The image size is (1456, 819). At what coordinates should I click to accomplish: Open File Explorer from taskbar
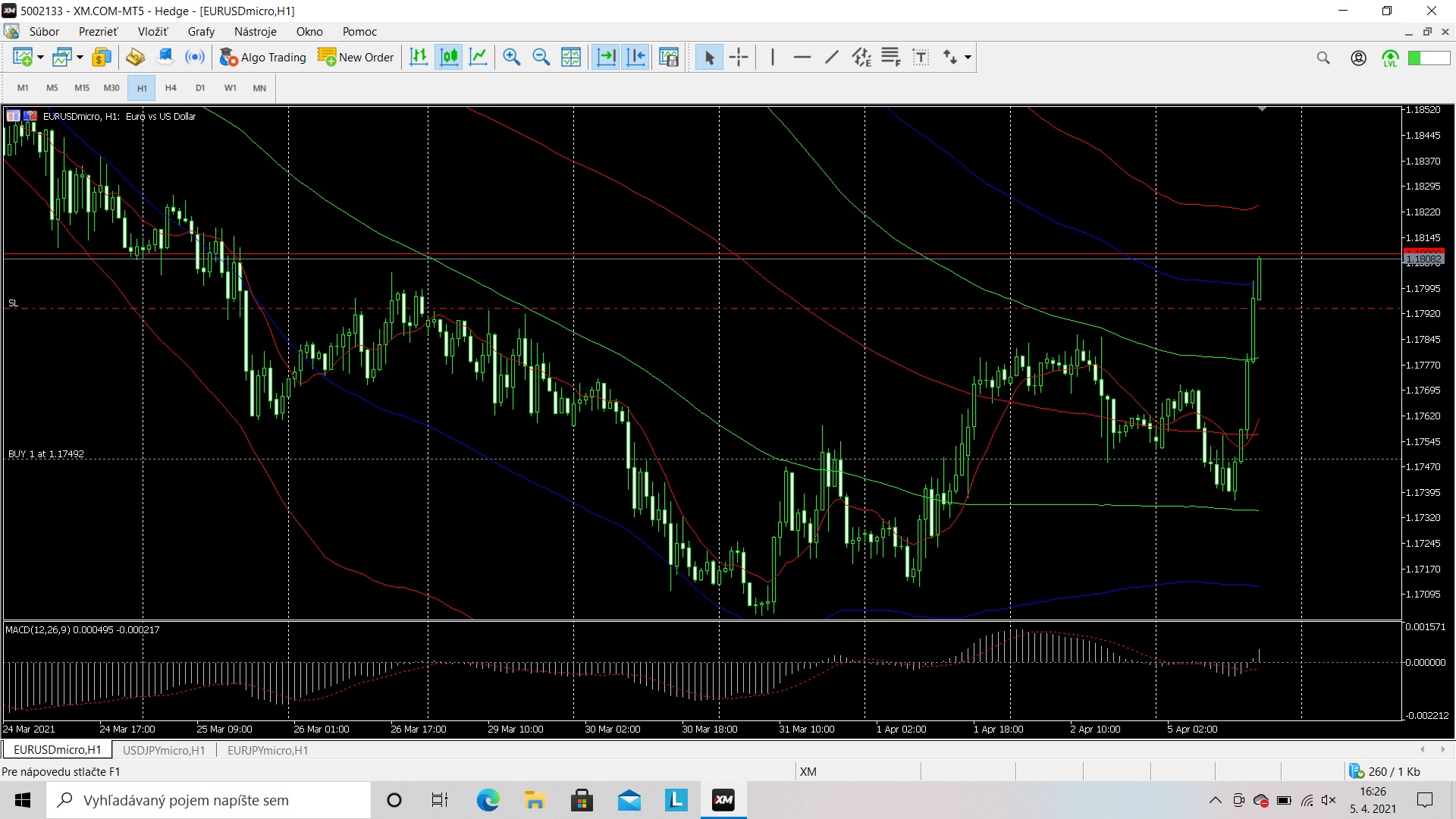coord(535,800)
